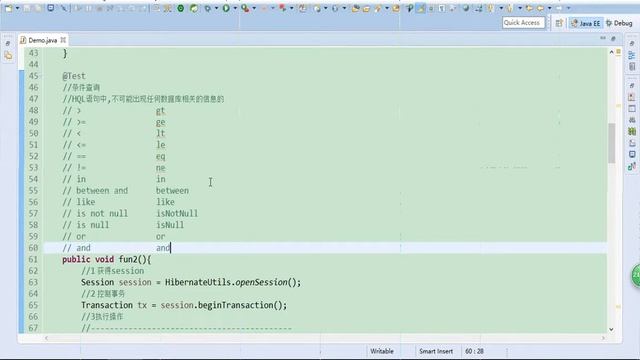Expand the External Tools dropdown arrow
This screenshot has height=360, width=640.
(254, 8)
